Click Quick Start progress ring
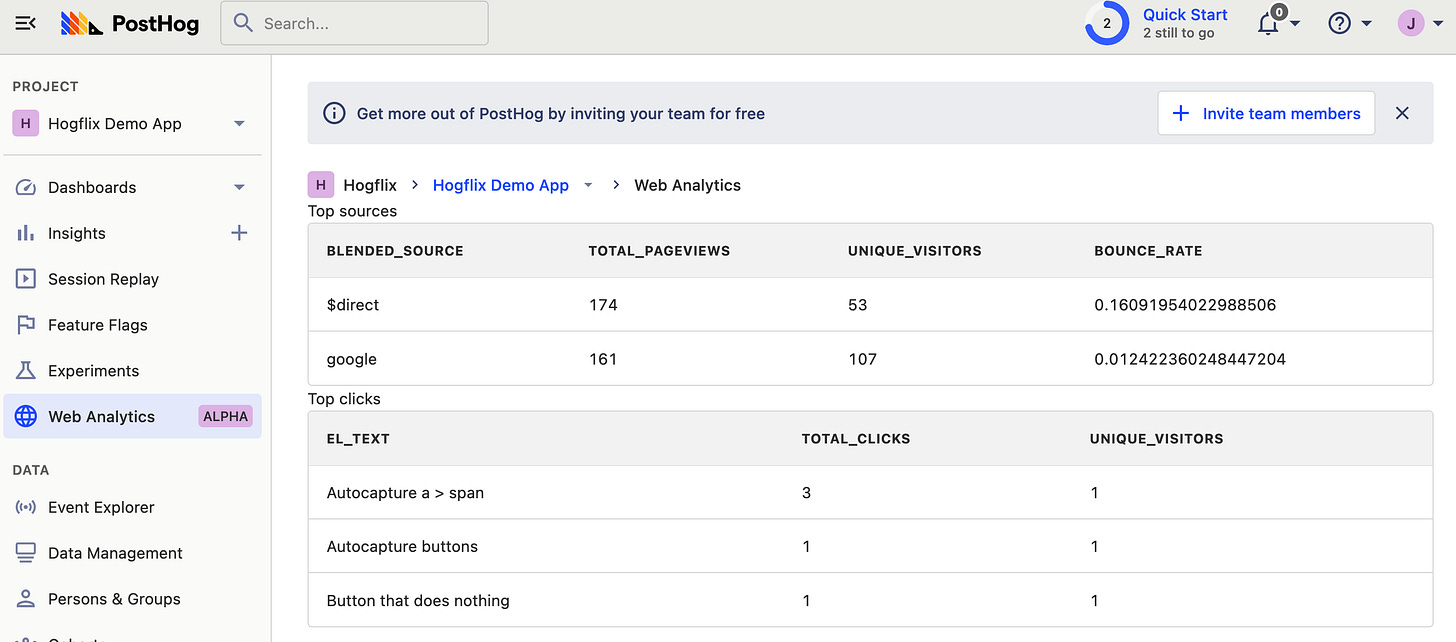1456x642 pixels. tap(1107, 23)
